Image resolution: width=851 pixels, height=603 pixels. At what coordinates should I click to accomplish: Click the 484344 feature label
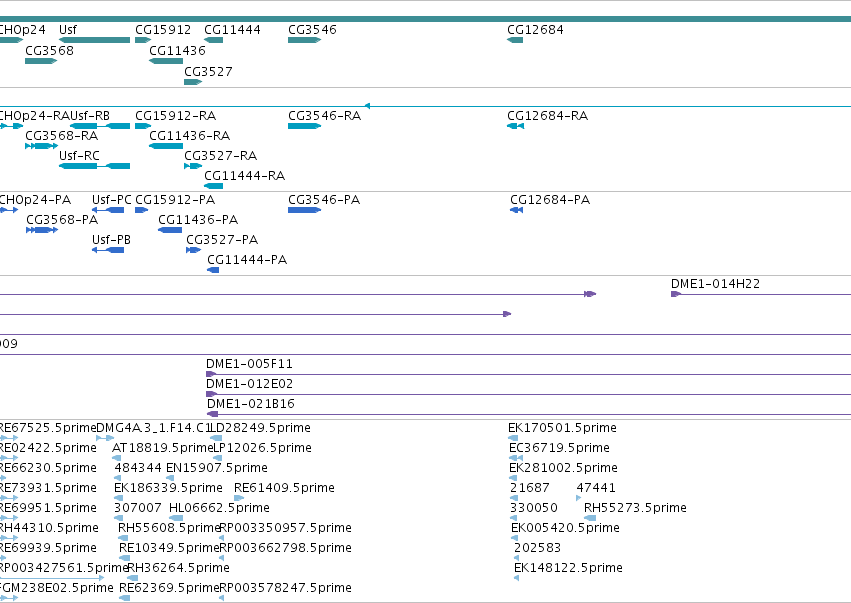(138, 468)
